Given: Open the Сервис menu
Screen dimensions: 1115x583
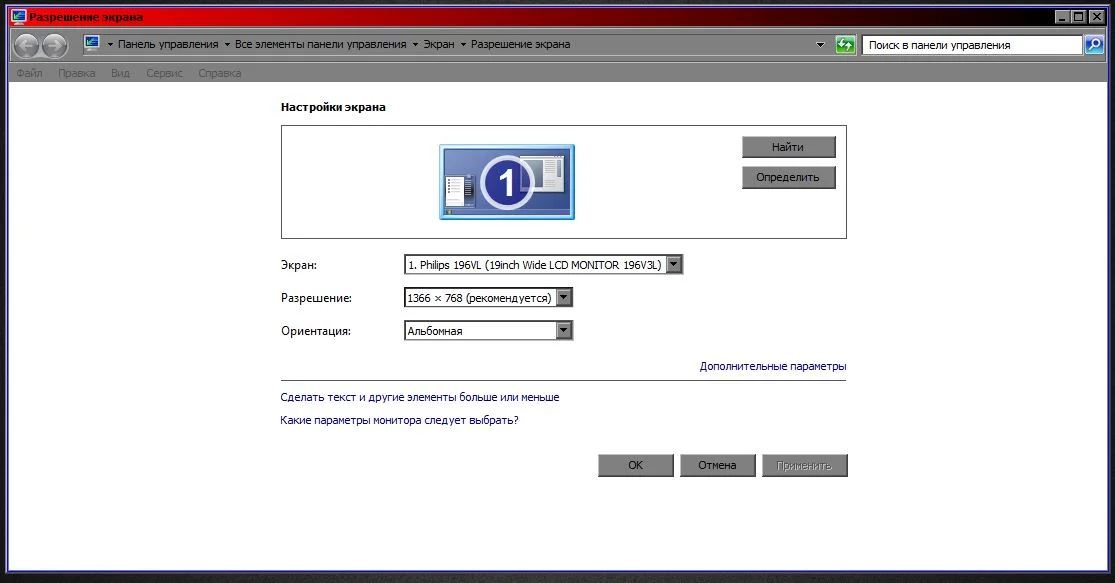Looking at the screenshot, I should [x=164, y=73].
